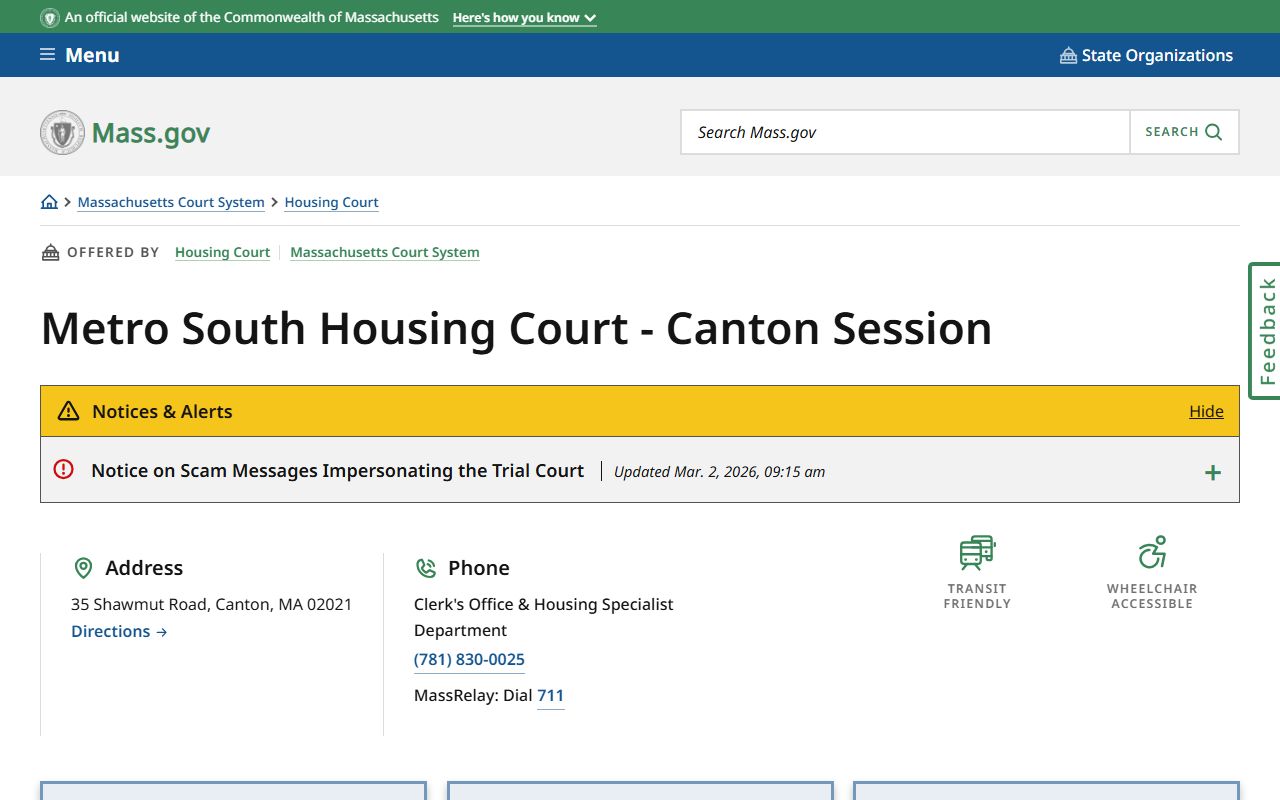Viewport: 1280px width, 800px height.
Task: Open the Menu in navigation bar
Action: 80,55
